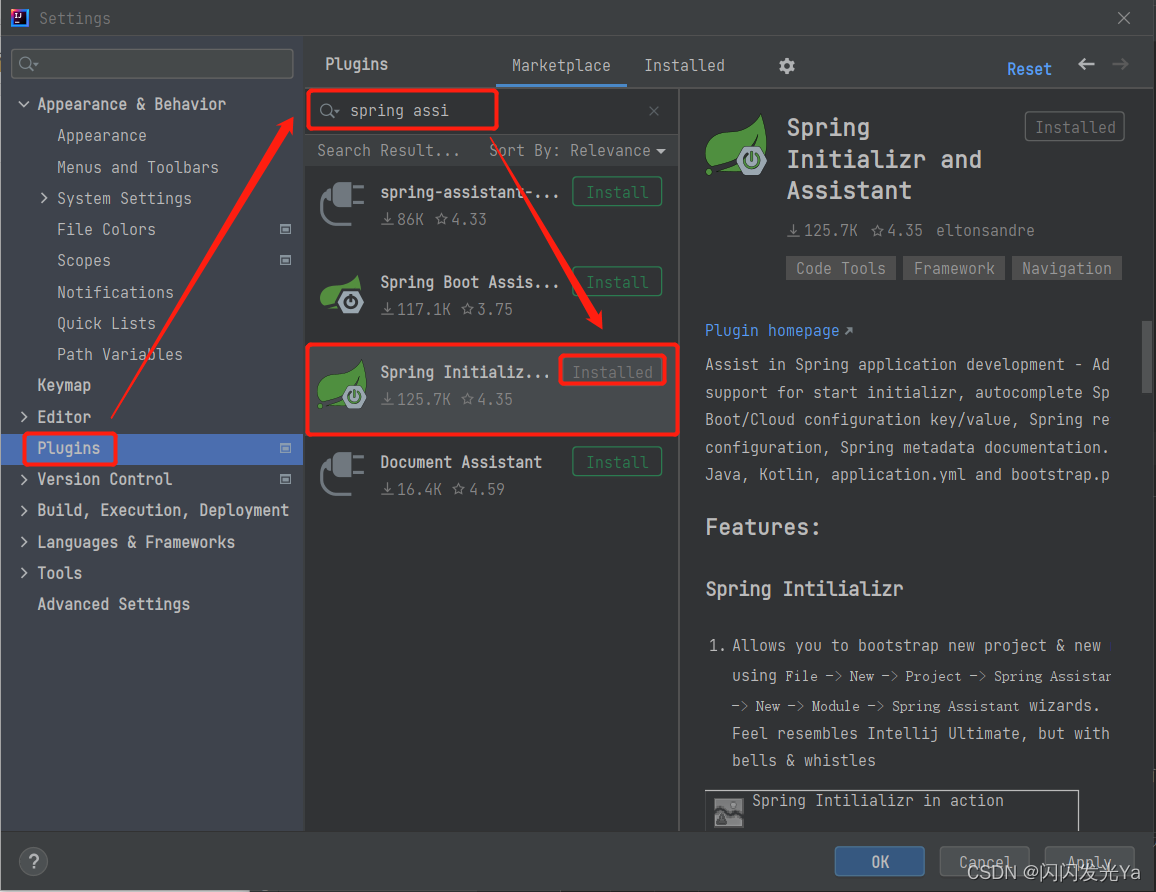Click the Spring Intilializr in action image
Viewport: 1156px width, 892px height.
coord(728,813)
